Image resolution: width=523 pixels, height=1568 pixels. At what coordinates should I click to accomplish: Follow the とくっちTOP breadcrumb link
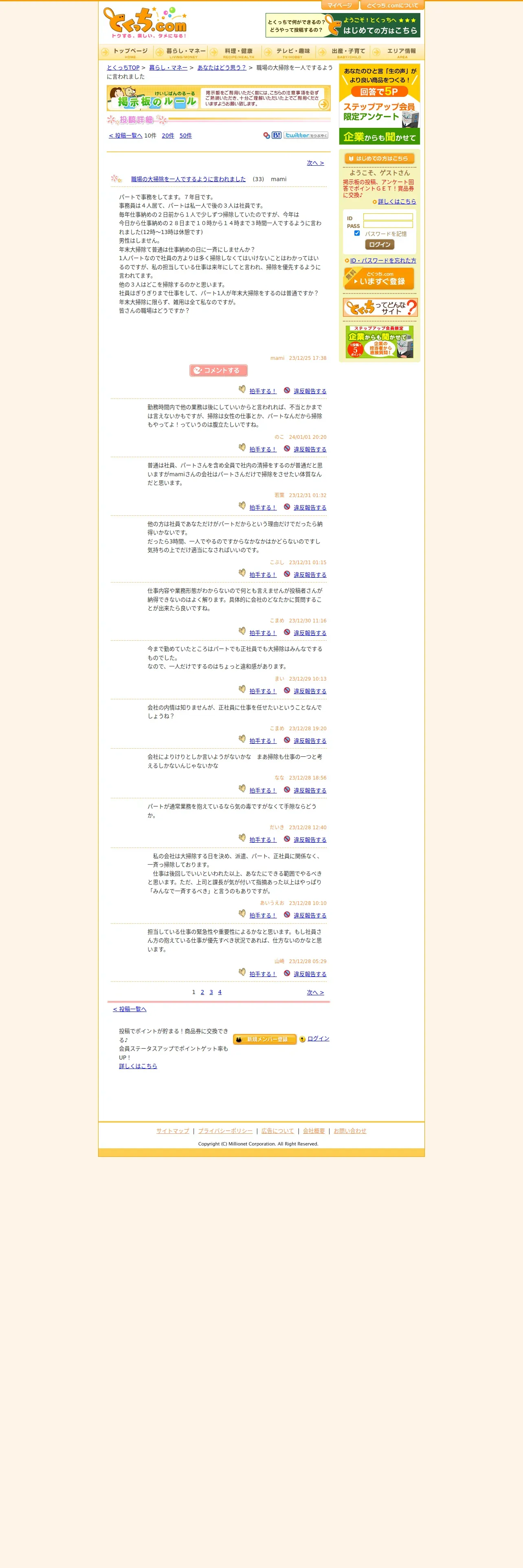[123, 68]
